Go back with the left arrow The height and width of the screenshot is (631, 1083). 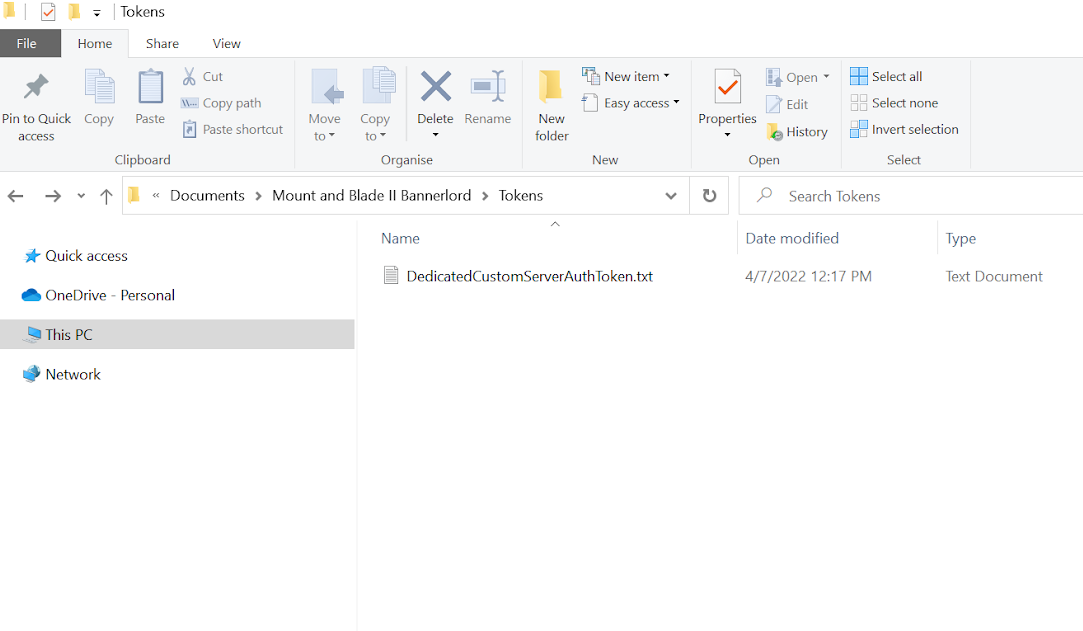click(x=16, y=196)
